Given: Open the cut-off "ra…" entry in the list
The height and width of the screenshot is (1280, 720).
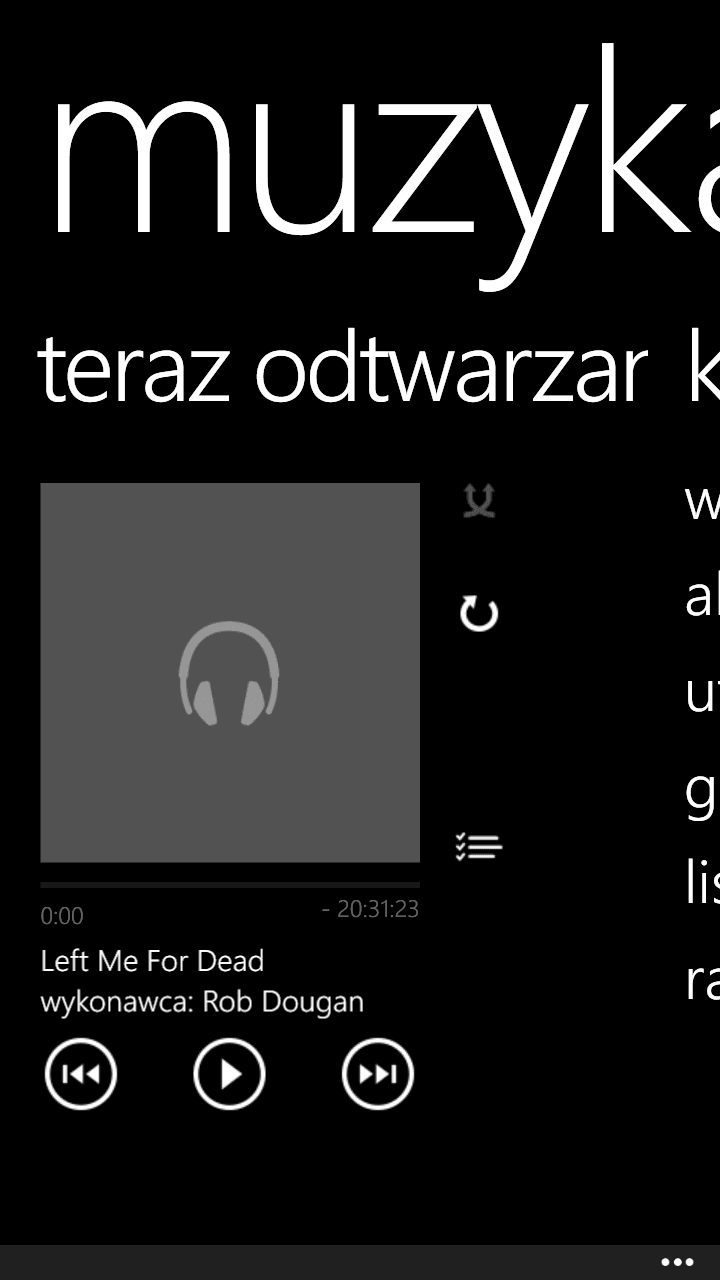Looking at the screenshot, I should click(702, 981).
